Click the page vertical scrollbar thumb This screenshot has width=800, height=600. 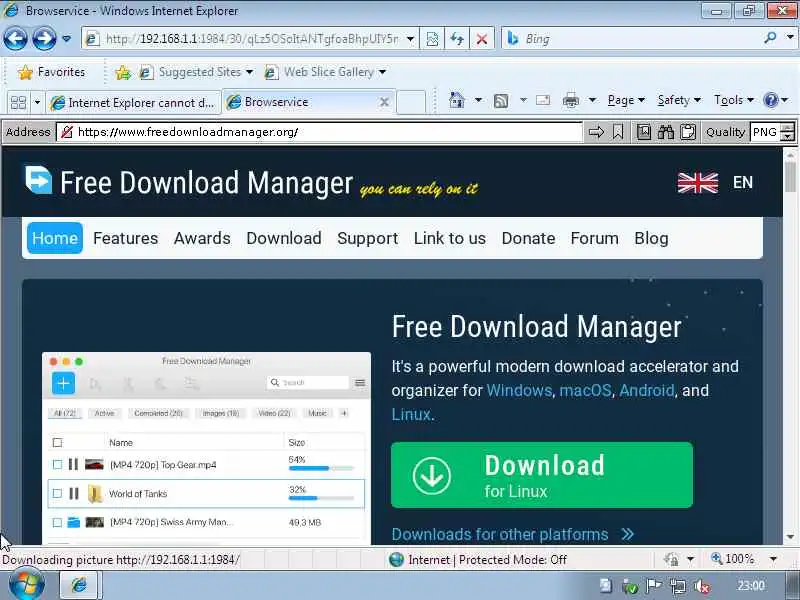[x=790, y=176]
